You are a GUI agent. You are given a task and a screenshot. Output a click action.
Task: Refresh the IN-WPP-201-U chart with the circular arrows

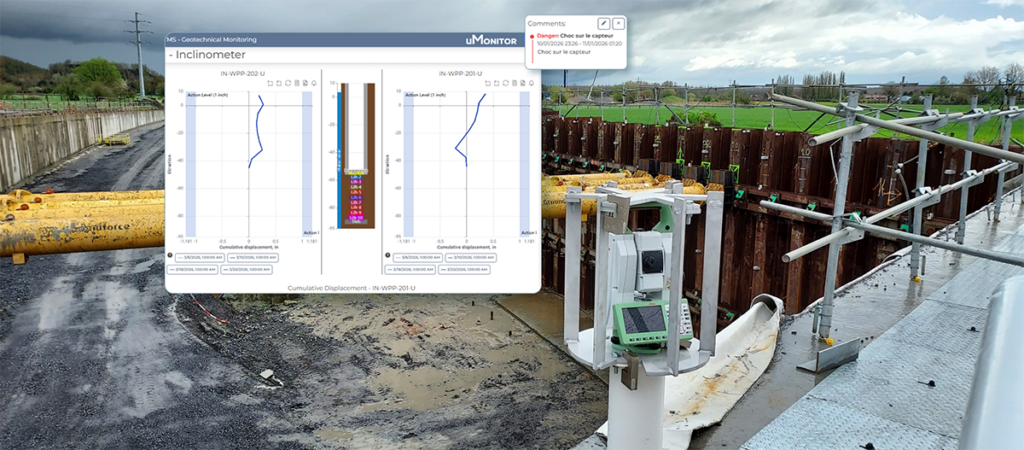(505, 83)
